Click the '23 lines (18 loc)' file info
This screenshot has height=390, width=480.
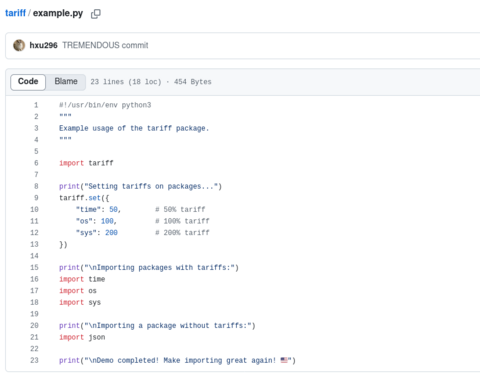pyautogui.click(x=126, y=82)
